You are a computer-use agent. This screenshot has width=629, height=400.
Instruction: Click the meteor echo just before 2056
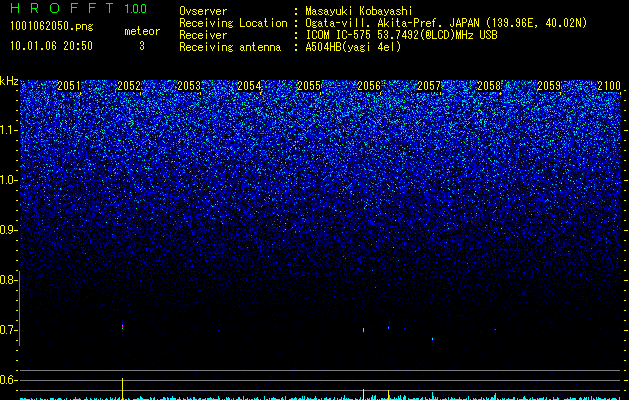pyautogui.click(x=363, y=330)
